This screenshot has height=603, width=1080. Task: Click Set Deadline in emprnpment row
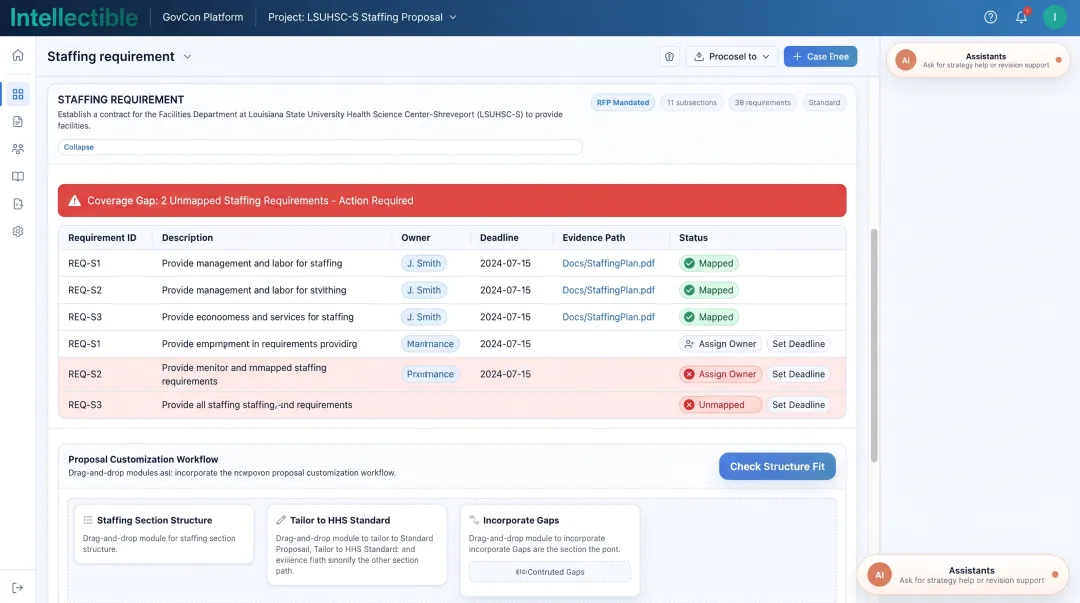[798, 344]
